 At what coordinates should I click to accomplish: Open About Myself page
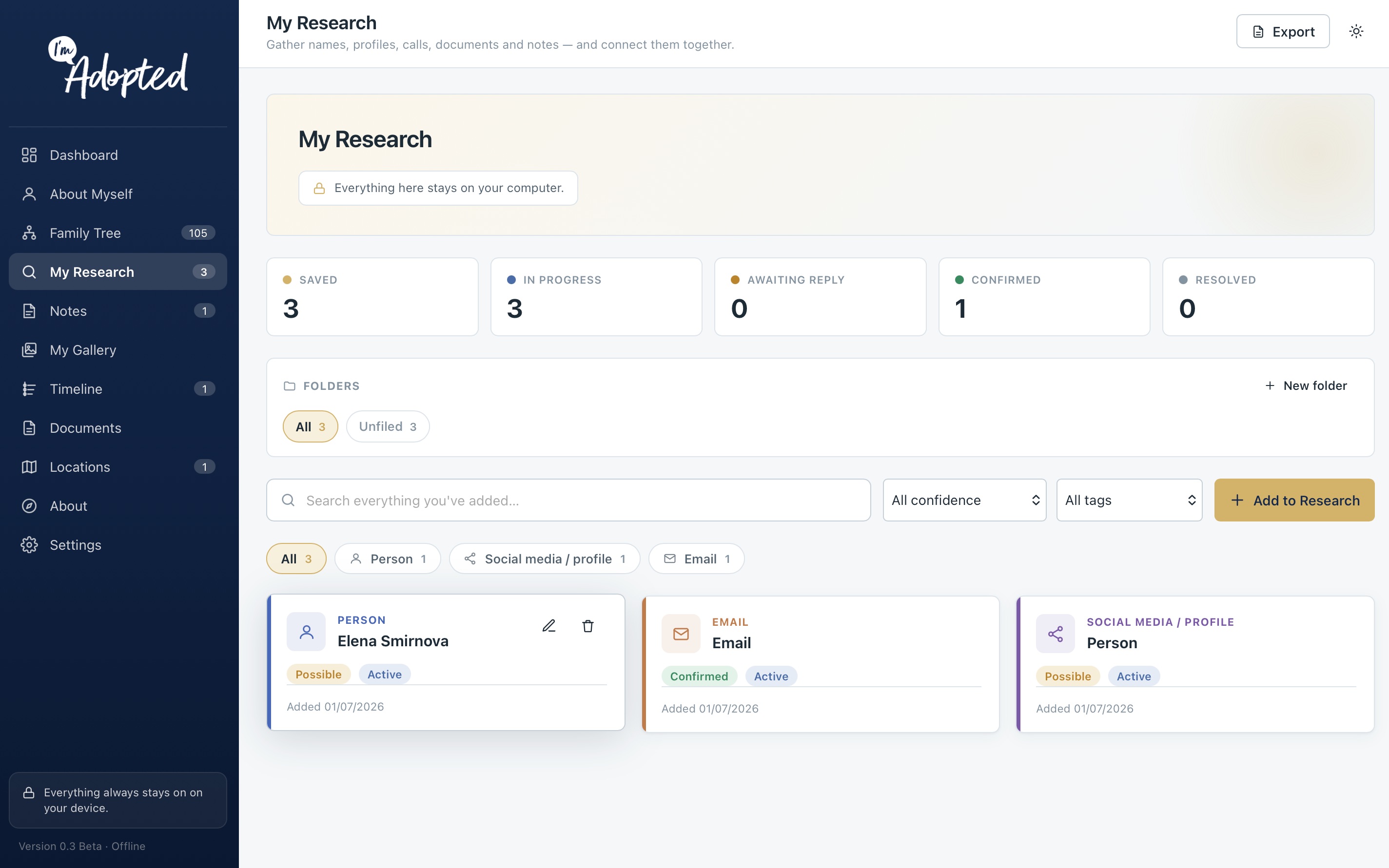[117, 194]
